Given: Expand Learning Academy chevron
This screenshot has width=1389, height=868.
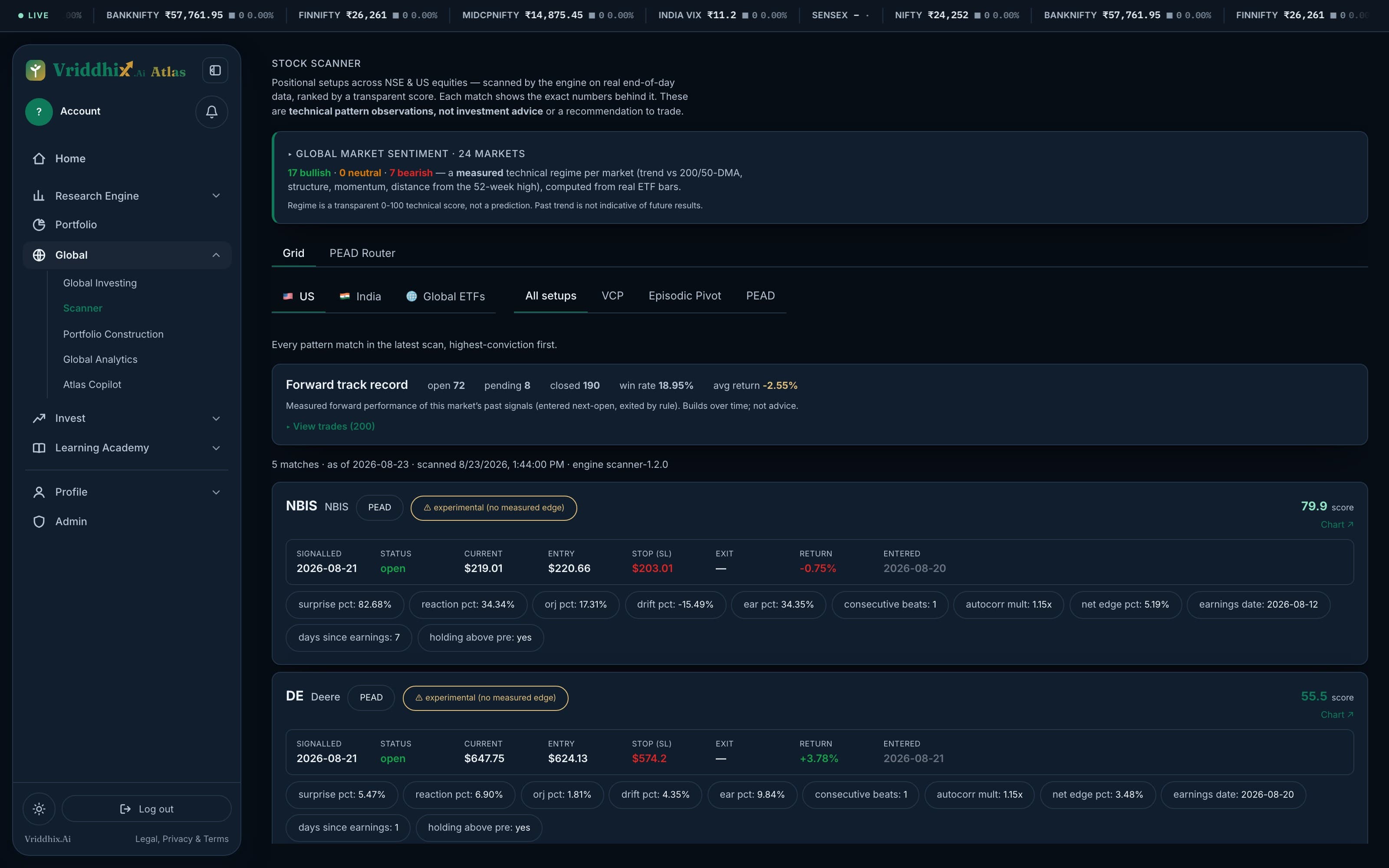Looking at the screenshot, I should 217,448.
